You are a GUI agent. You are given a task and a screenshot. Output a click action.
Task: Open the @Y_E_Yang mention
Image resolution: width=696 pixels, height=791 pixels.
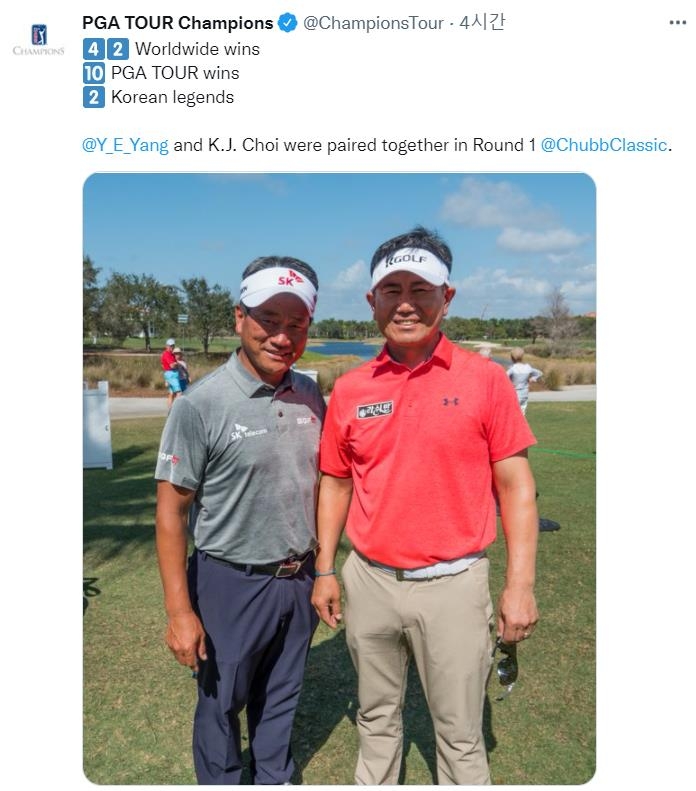click(125, 145)
